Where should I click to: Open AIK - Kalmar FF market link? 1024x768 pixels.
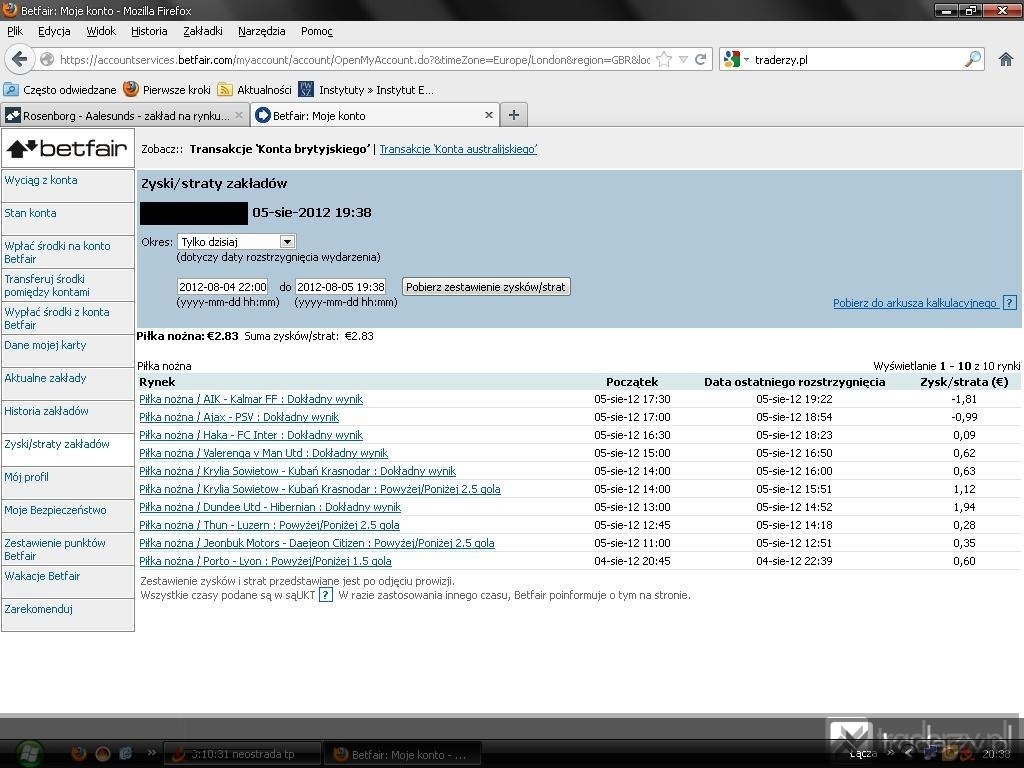(251, 399)
